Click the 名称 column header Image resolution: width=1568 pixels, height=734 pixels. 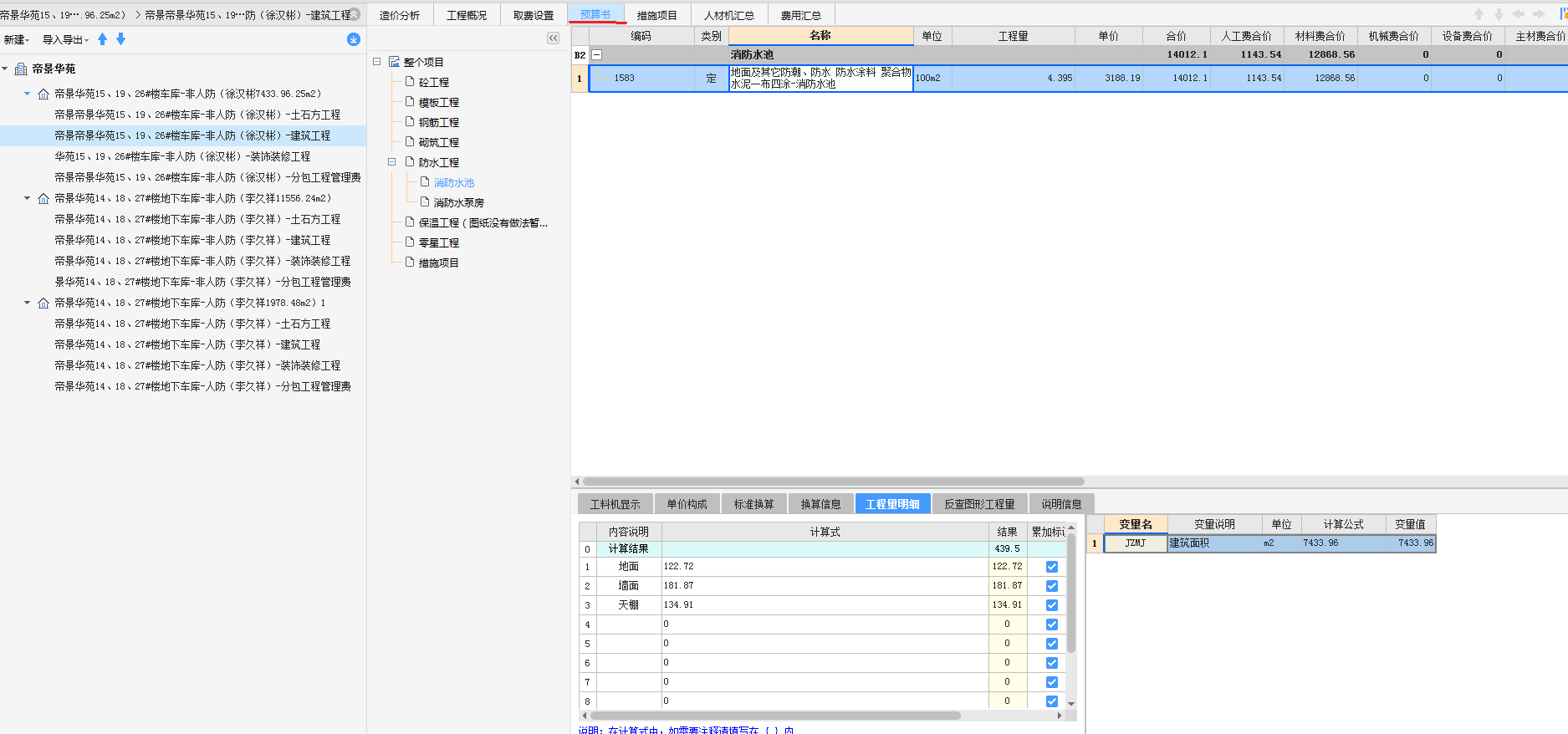[x=820, y=36]
